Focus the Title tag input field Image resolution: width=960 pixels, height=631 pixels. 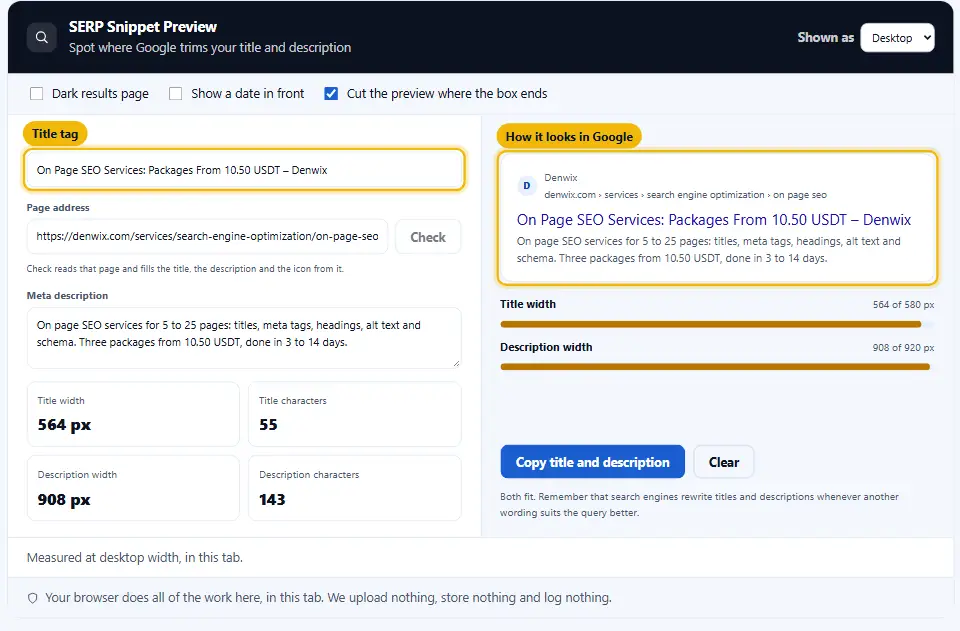tap(244, 170)
